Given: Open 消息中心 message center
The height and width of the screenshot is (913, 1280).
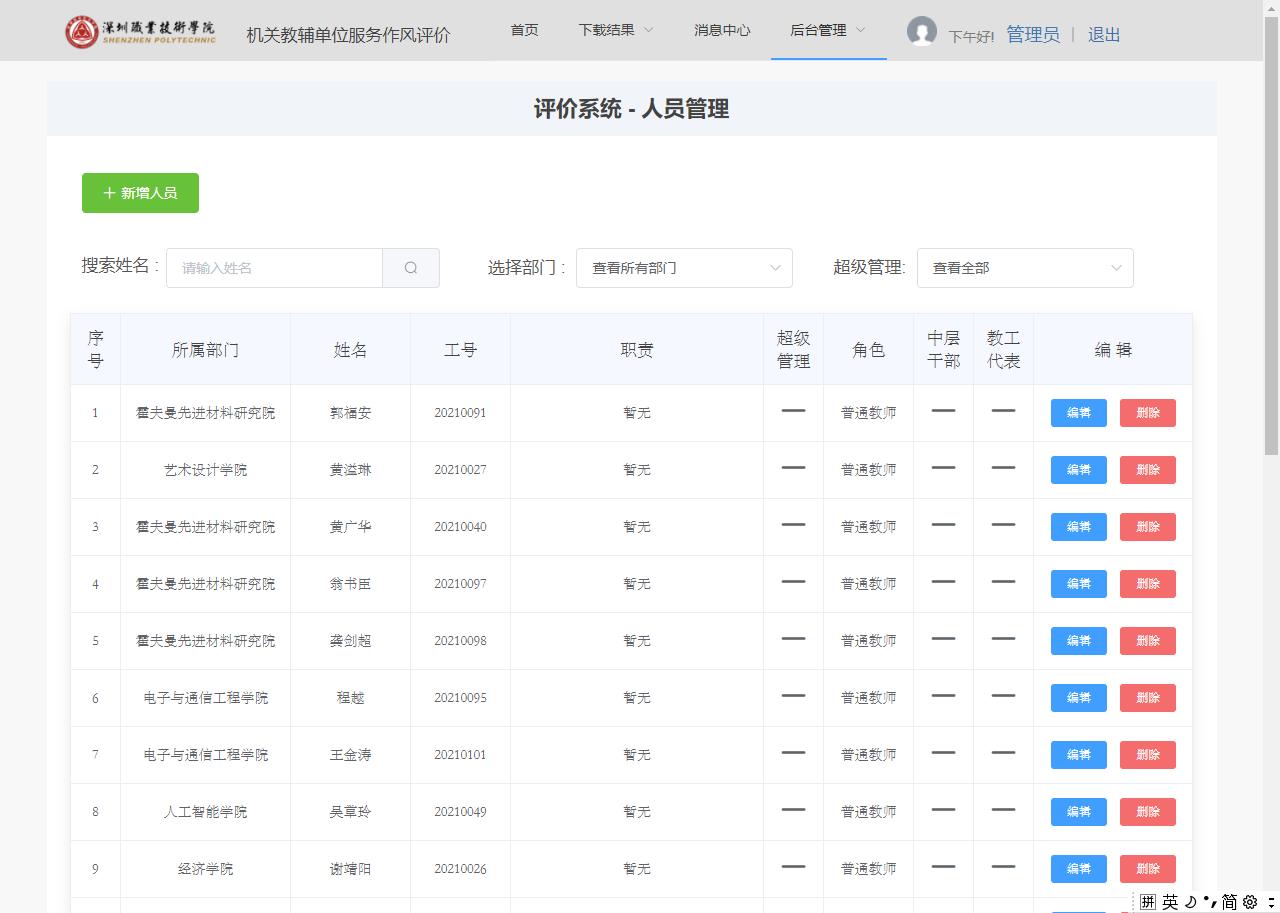Looking at the screenshot, I should click(x=722, y=30).
